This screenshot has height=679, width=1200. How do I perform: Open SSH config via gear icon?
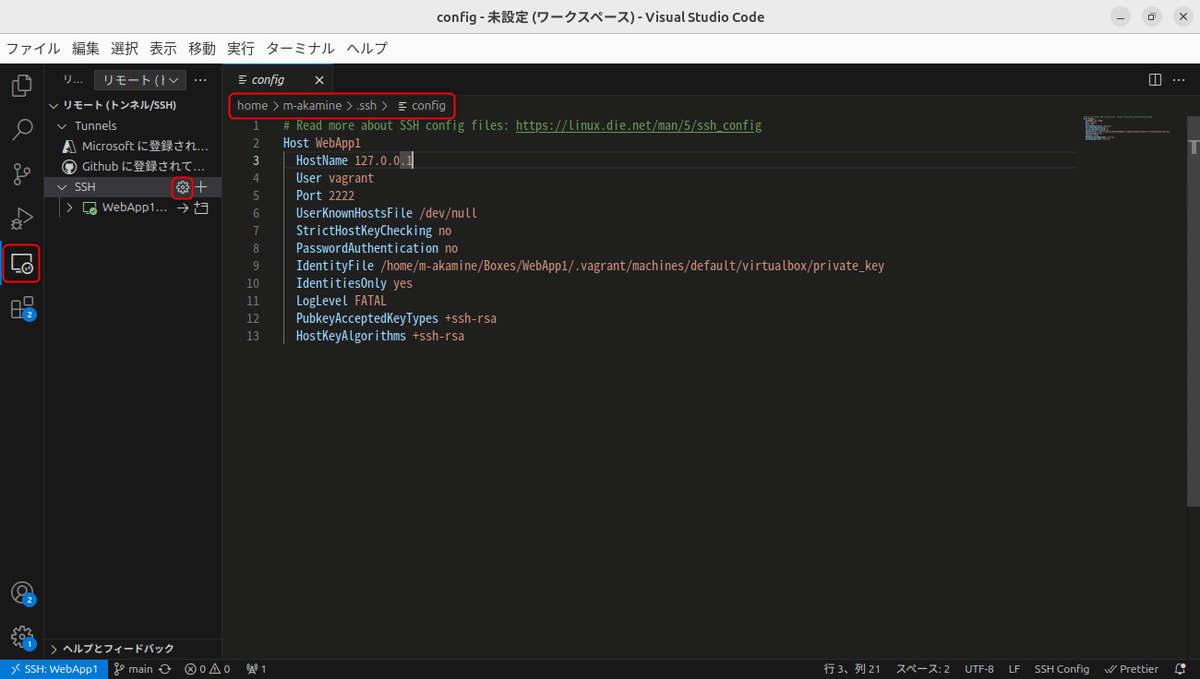tap(182, 187)
